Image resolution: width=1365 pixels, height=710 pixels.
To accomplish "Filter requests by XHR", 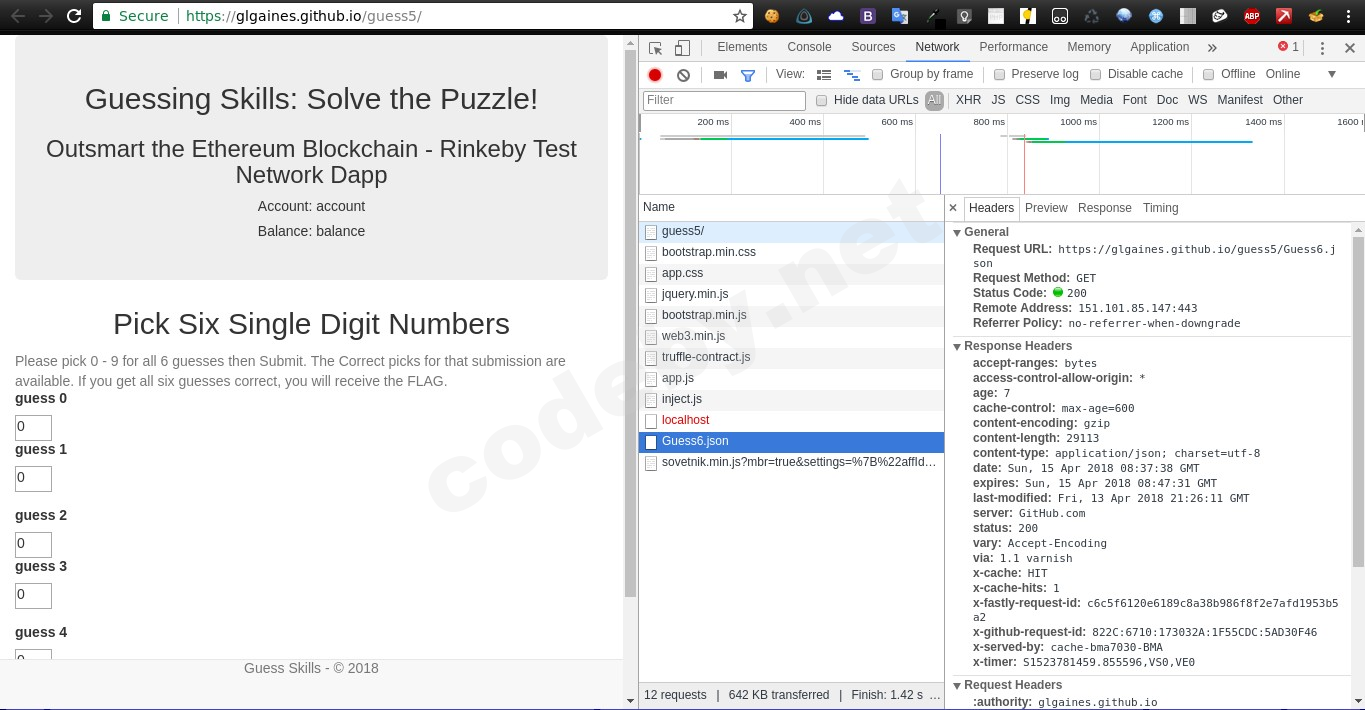I will (968, 100).
